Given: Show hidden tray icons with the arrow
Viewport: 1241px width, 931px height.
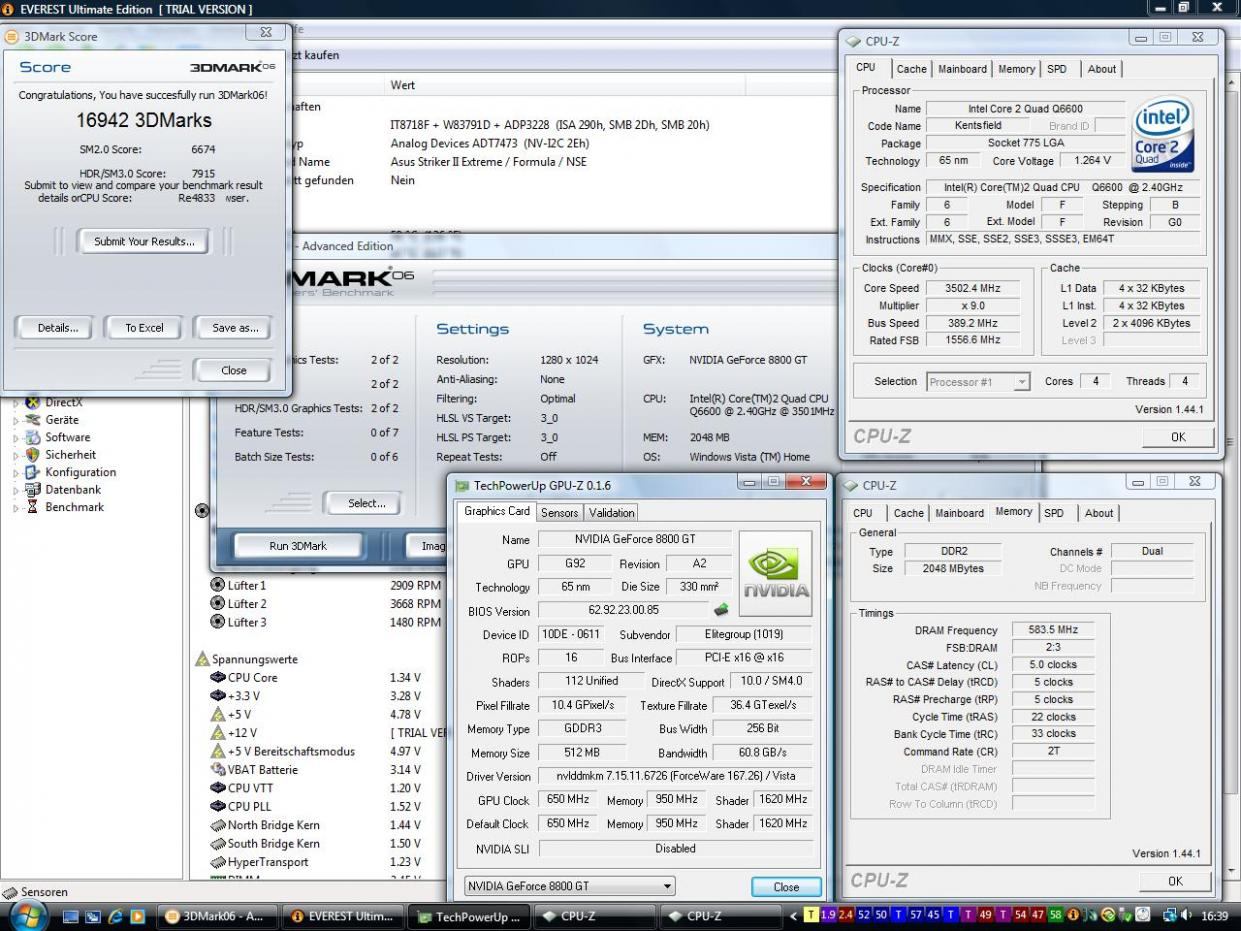Looking at the screenshot, I should pos(795,916).
